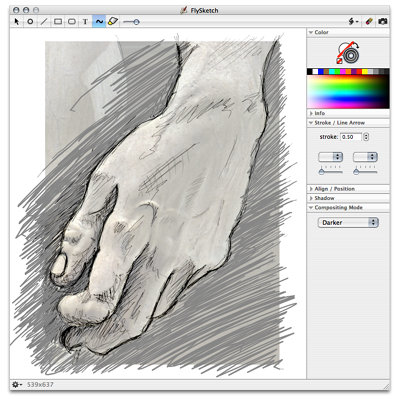Select the eraser tool in left toolbar
This screenshot has height=401, width=400.
coord(113,22)
